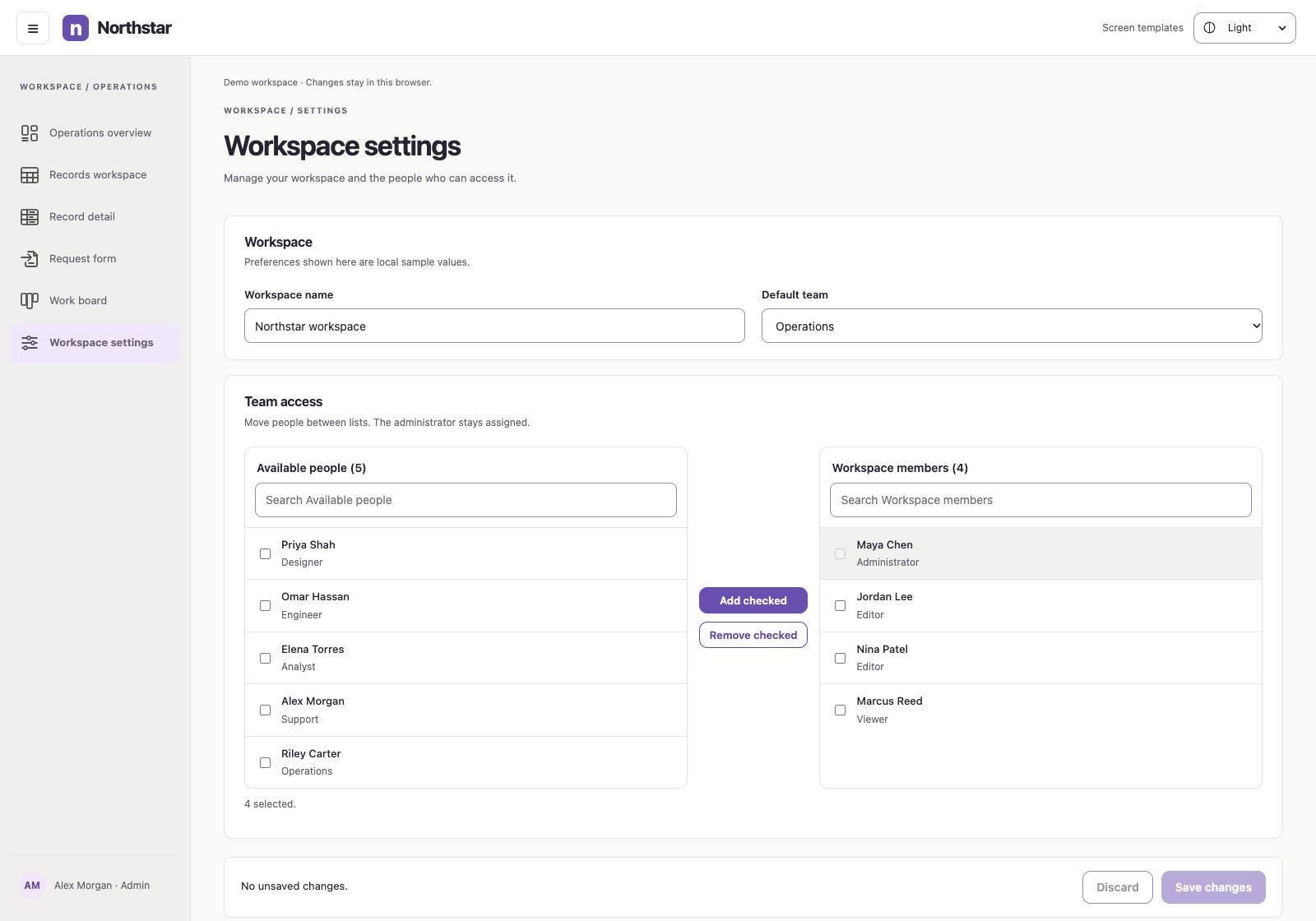1316x921 pixels.
Task: Click the Northstar logo icon
Action: [x=76, y=28]
